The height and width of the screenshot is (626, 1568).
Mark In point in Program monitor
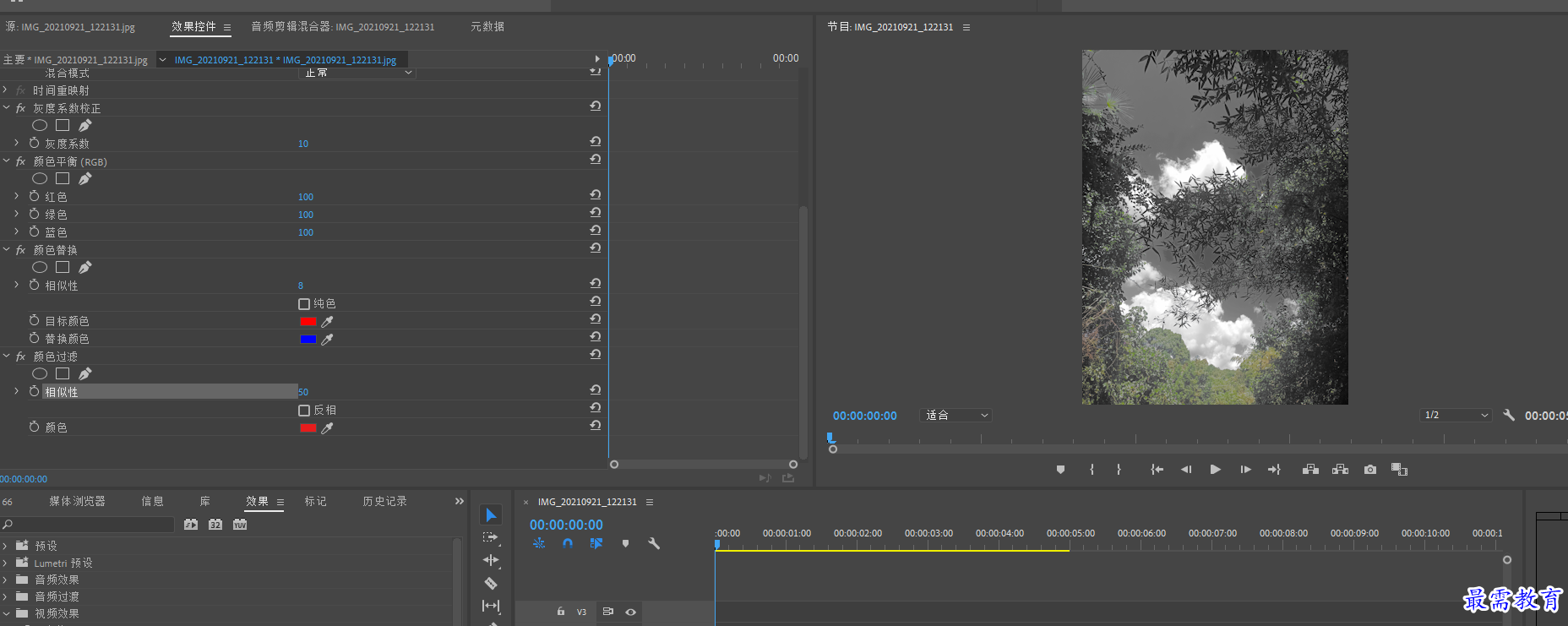[x=1092, y=470]
